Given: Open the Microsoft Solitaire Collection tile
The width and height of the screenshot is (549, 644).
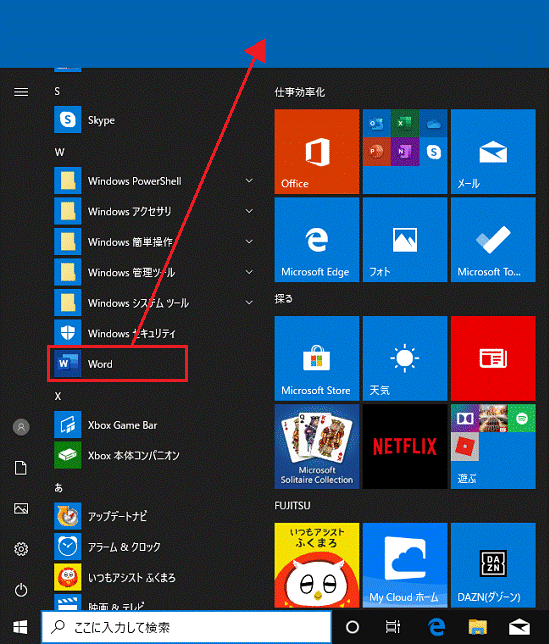Looking at the screenshot, I should pos(317,446).
